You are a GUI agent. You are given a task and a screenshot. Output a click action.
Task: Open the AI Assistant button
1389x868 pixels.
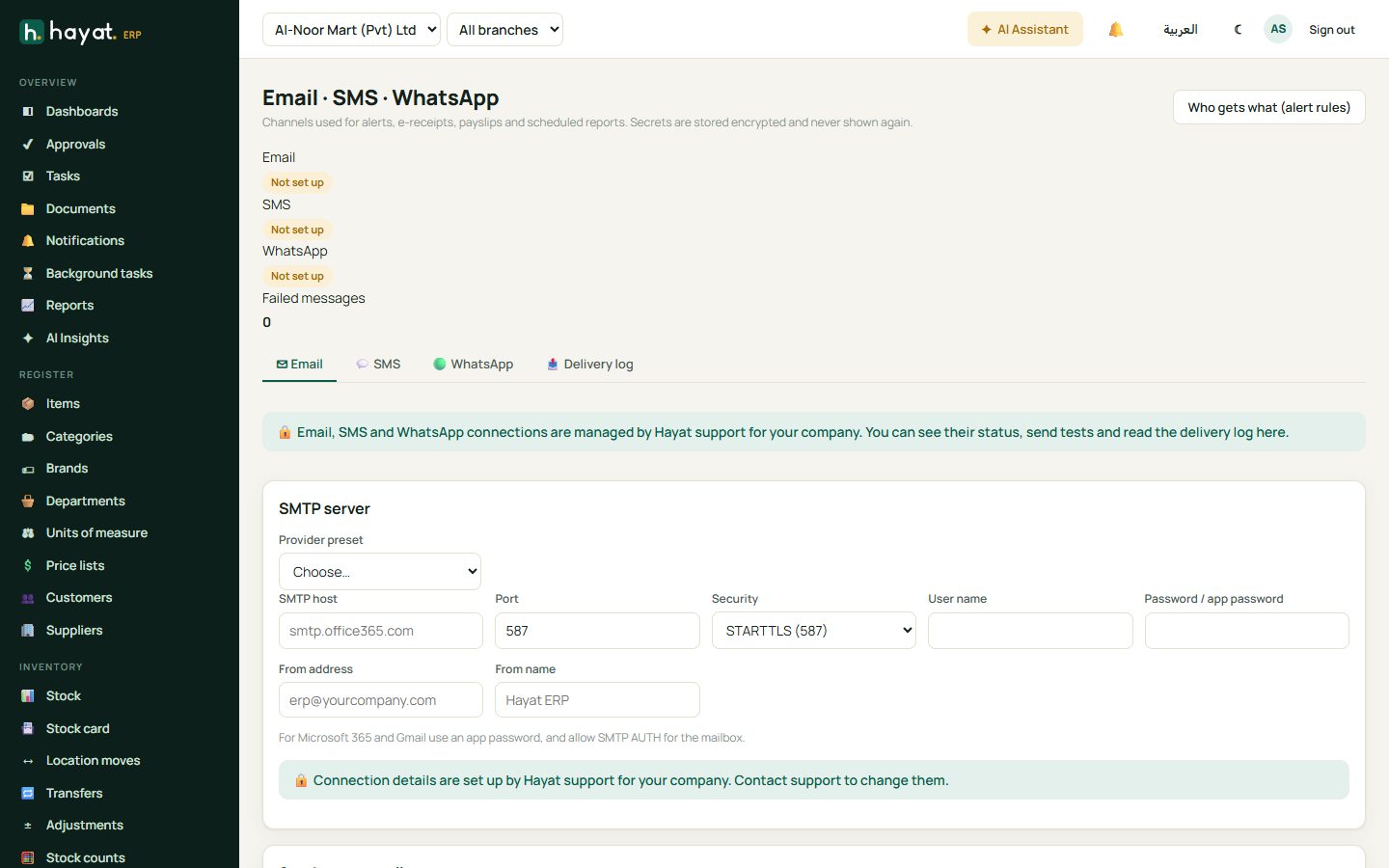coord(1025,30)
